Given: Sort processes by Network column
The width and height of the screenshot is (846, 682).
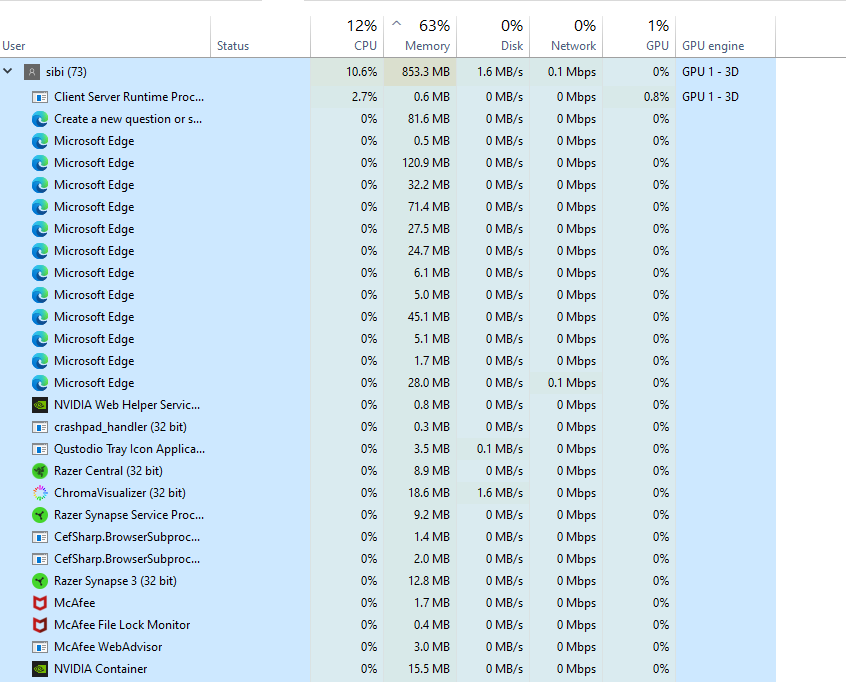Looking at the screenshot, I should pyautogui.click(x=566, y=37).
